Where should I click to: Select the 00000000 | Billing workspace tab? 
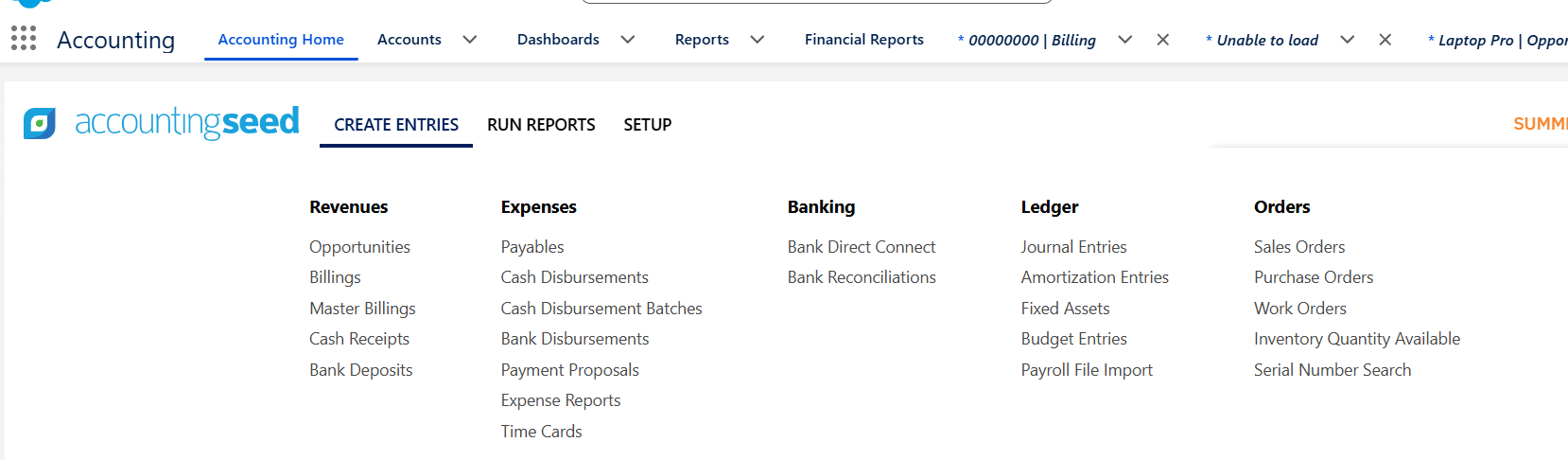(1027, 40)
